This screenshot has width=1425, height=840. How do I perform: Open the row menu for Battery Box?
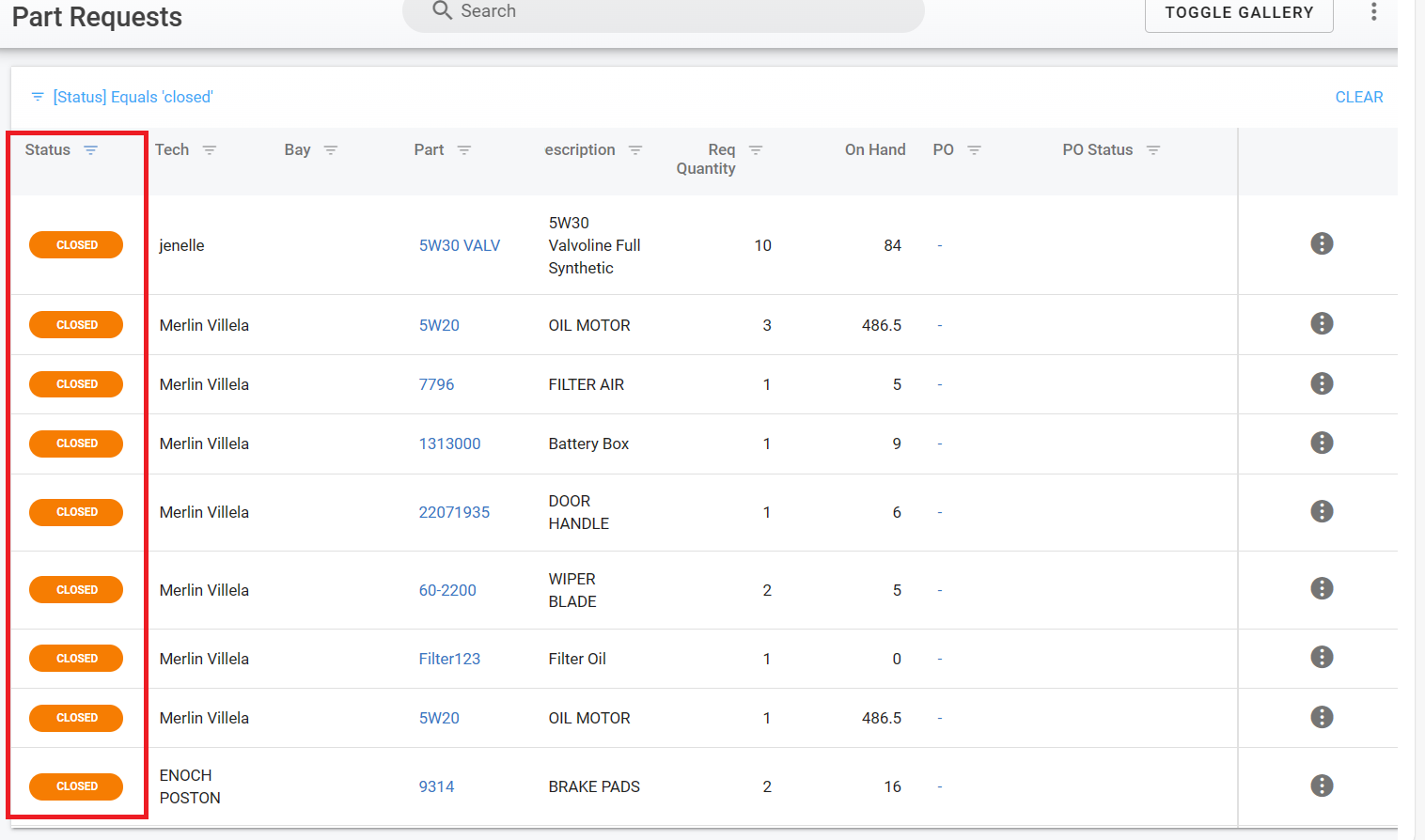coord(1322,443)
